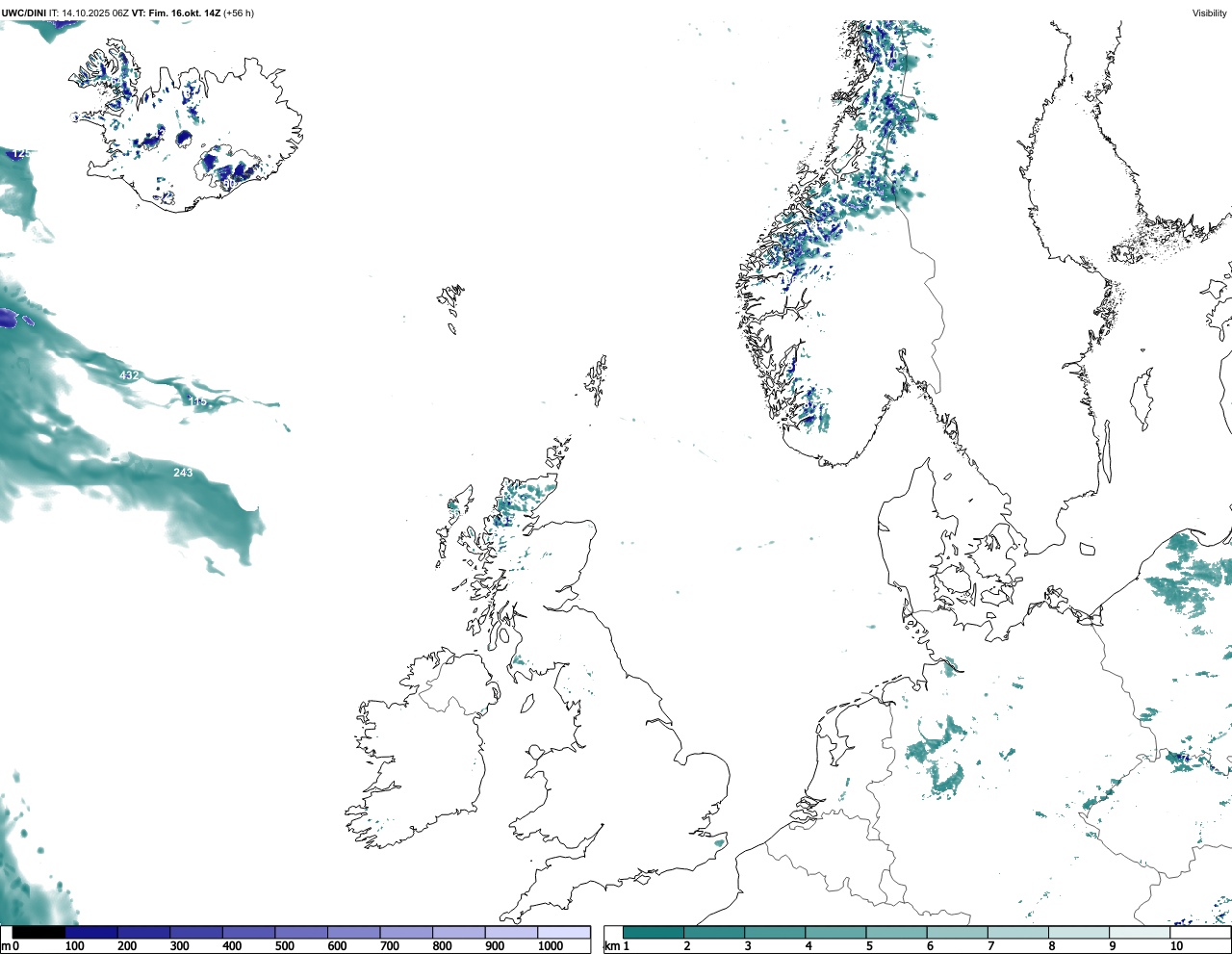Click the UWC/DINI title in the header
The width and height of the screenshot is (1232, 954).
[24, 13]
